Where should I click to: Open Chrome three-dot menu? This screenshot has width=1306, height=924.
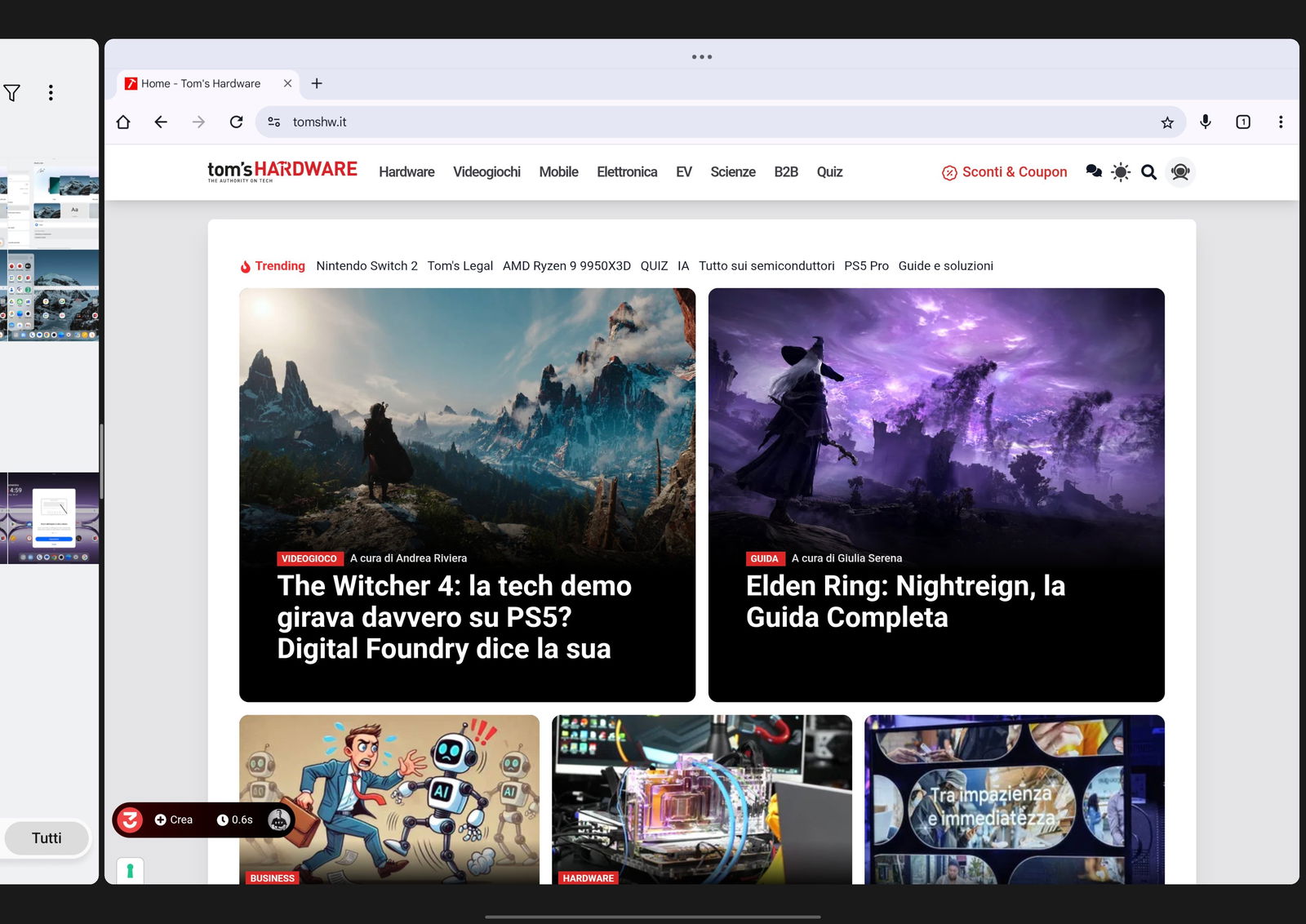pos(1281,122)
